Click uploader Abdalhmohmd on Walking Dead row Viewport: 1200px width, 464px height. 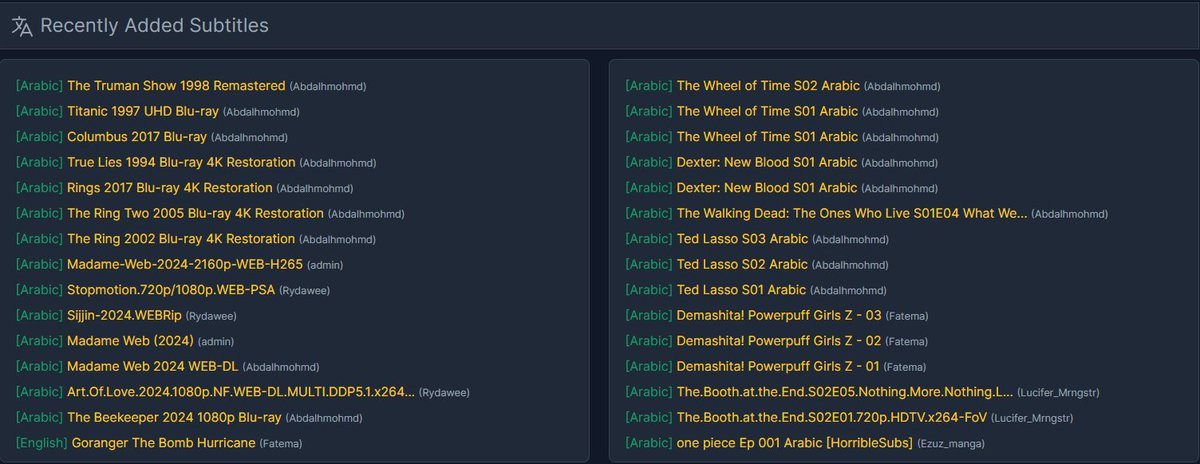(1070, 214)
